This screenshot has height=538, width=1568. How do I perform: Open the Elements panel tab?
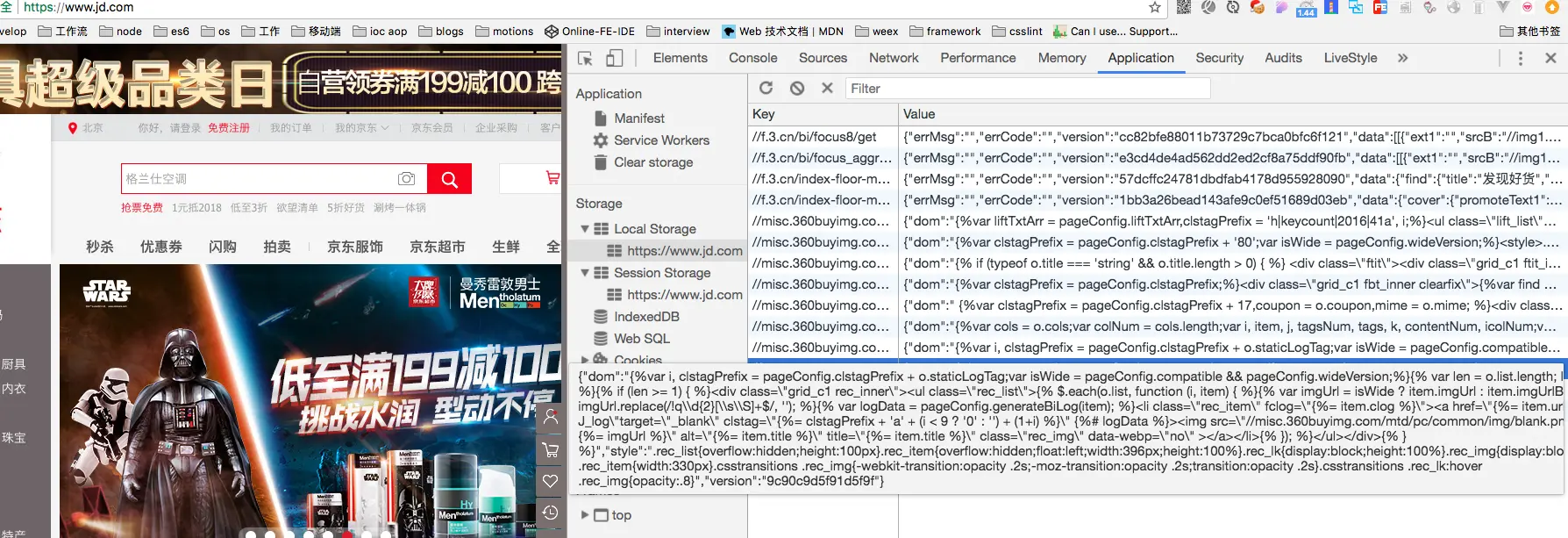click(680, 58)
